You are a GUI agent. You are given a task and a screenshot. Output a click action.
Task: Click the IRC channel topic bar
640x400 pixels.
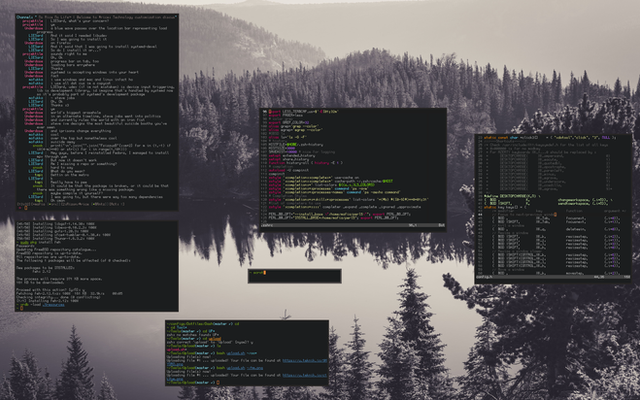tap(97, 17)
